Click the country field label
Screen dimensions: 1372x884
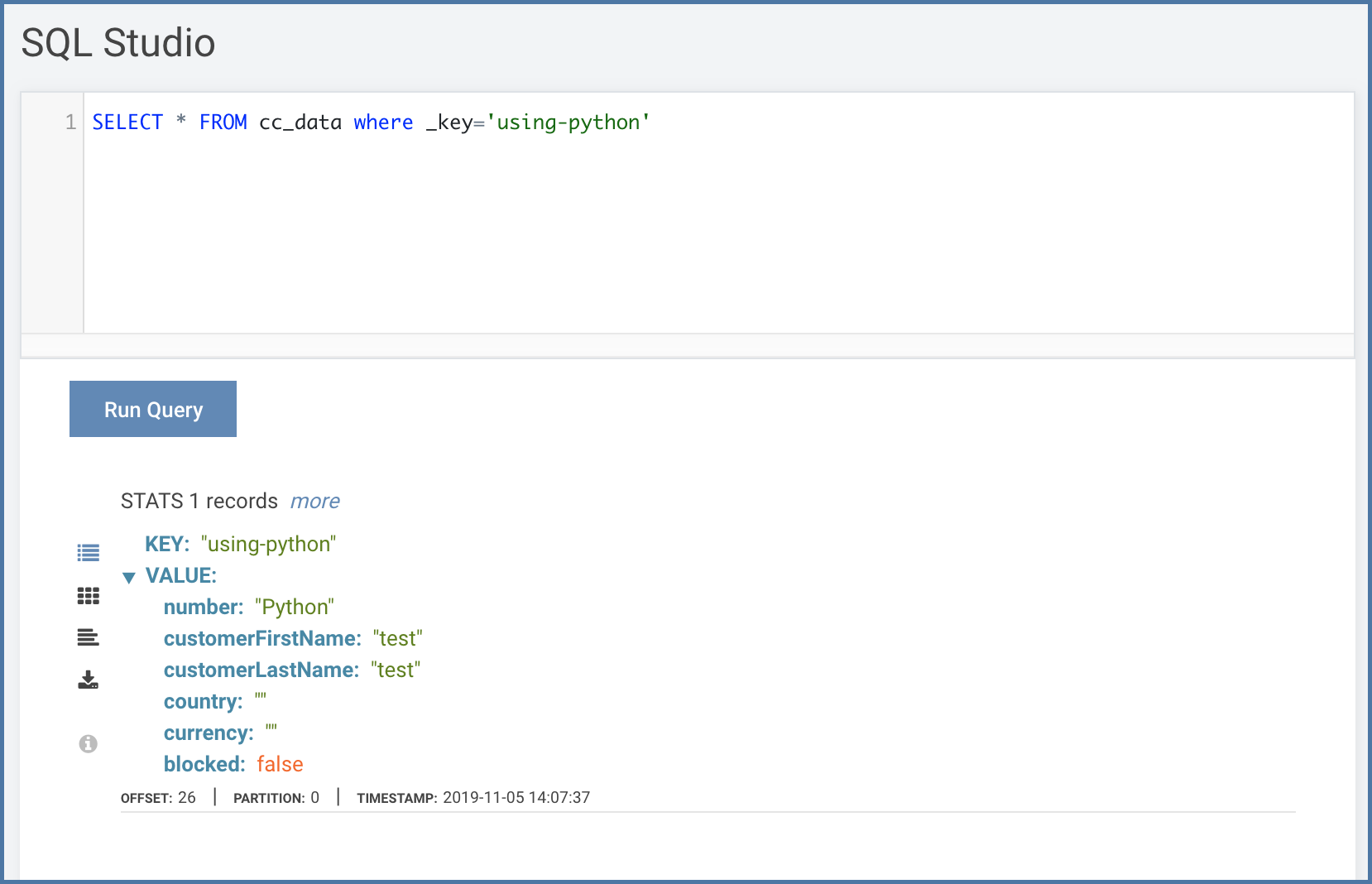pyautogui.click(x=204, y=702)
